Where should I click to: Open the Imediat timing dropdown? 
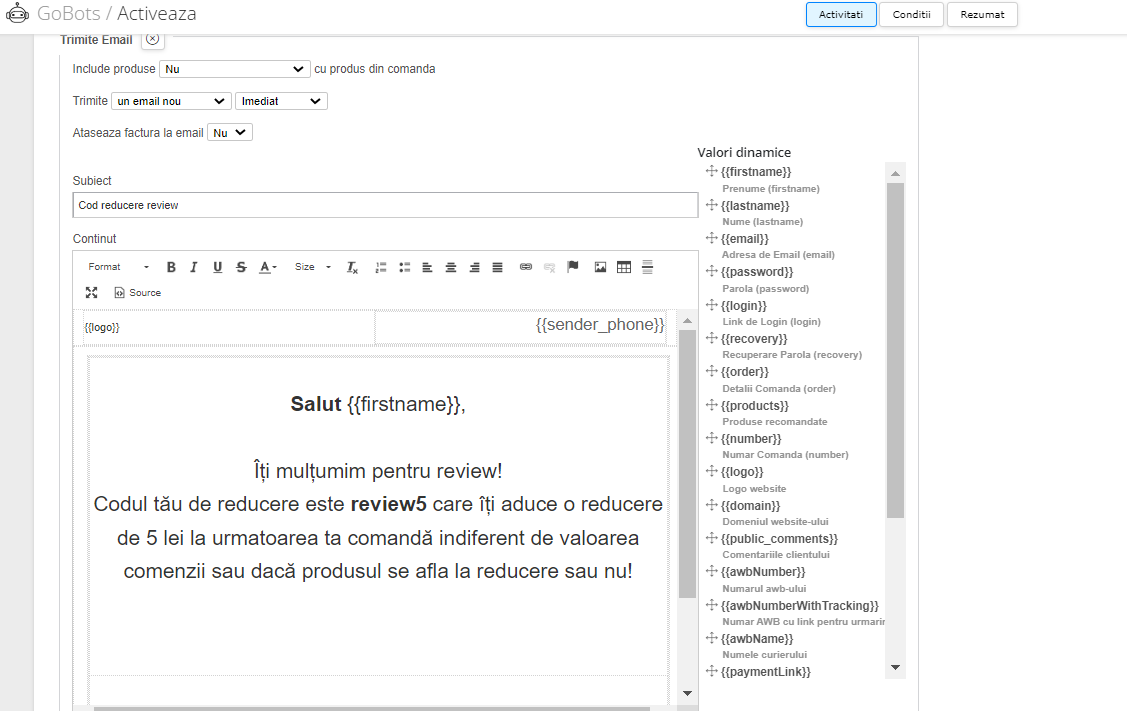pos(281,101)
